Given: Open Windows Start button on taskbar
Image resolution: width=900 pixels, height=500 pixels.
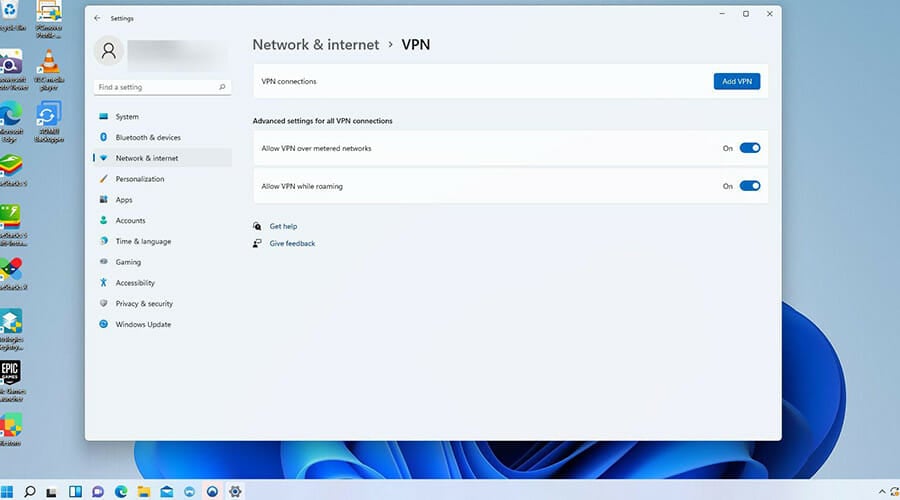Looking at the screenshot, I should [7, 491].
